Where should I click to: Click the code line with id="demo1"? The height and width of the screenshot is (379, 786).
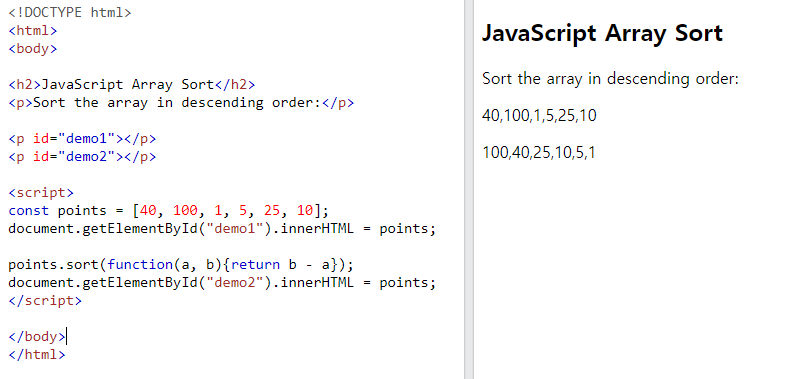pyautogui.click(x=82, y=139)
